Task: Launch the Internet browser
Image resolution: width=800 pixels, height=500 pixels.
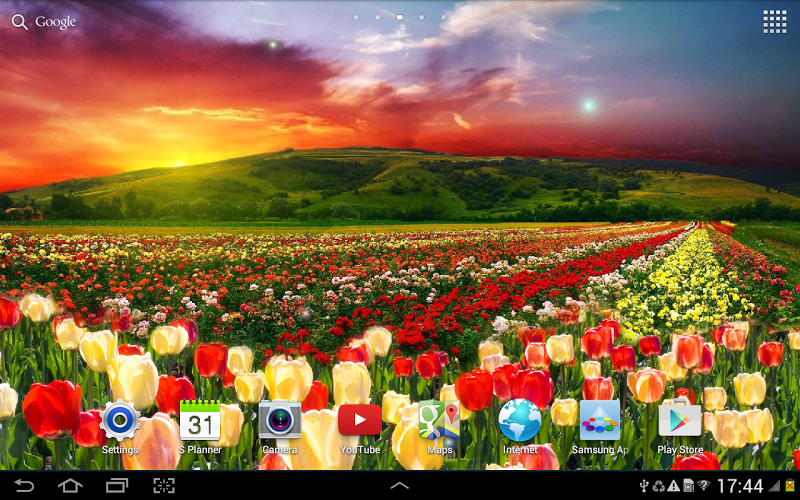Action: pyautogui.click(x=520, y=426)
